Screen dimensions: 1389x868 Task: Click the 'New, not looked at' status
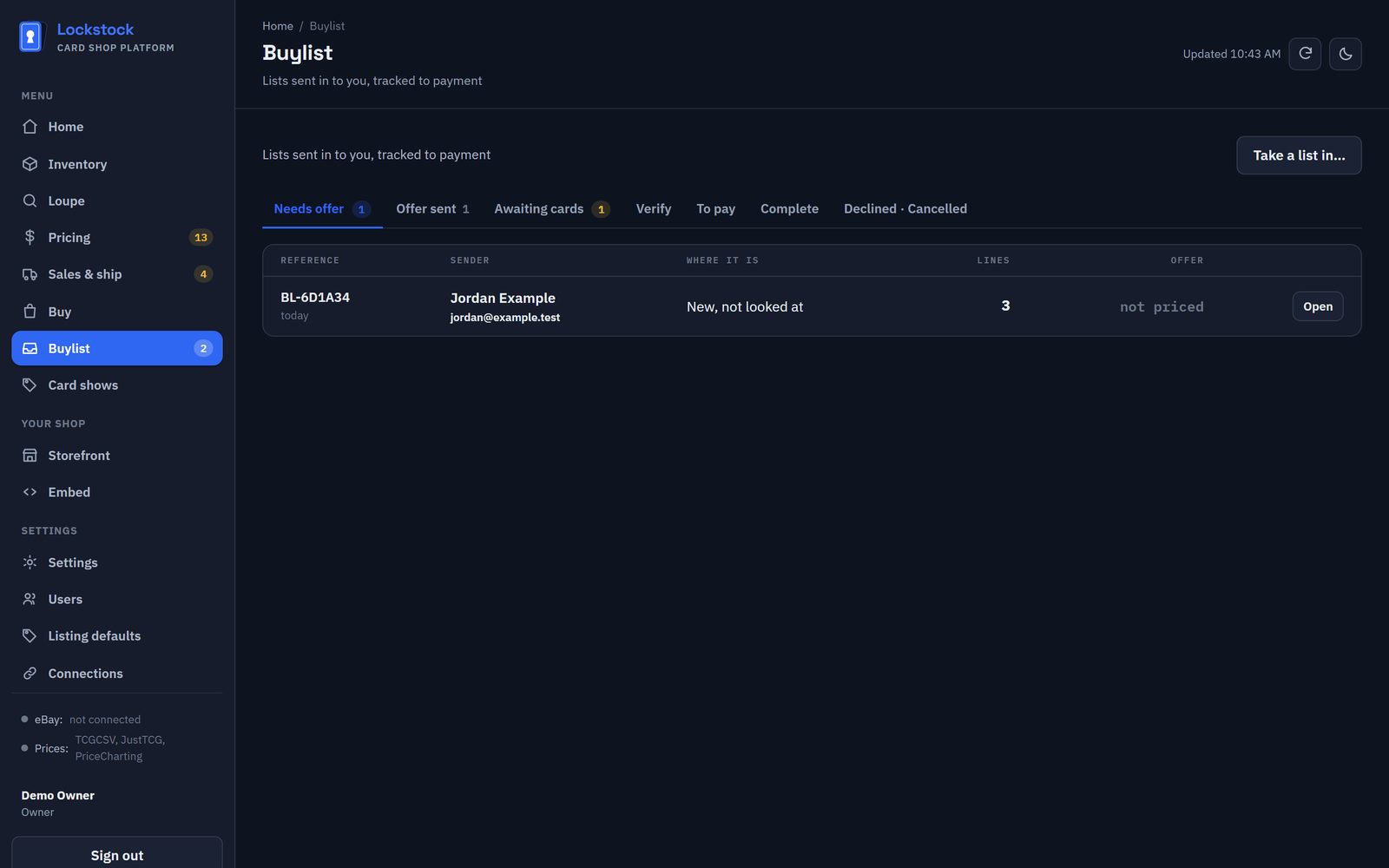coord(745,306)
